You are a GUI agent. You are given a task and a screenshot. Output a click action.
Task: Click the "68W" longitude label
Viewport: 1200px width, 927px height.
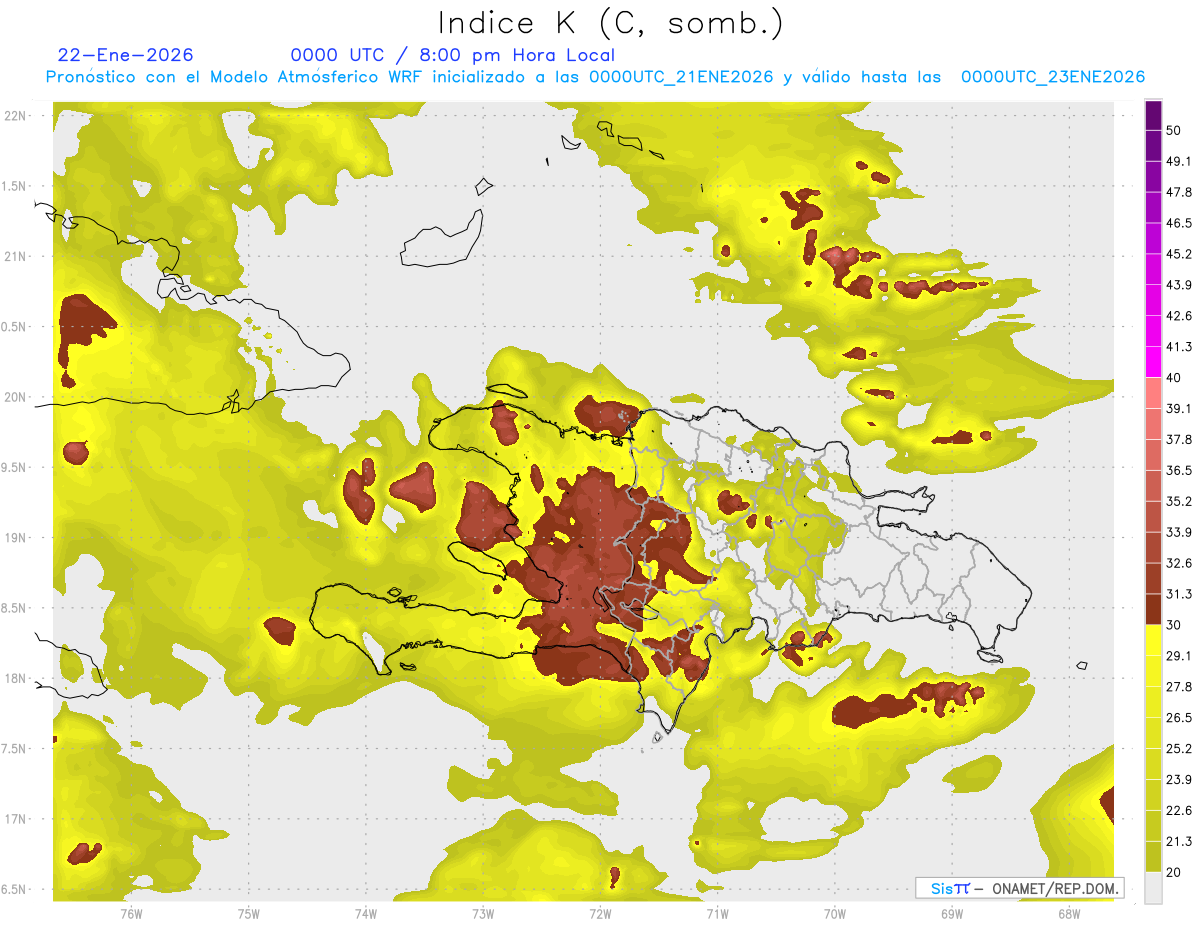click(1069, 913)
